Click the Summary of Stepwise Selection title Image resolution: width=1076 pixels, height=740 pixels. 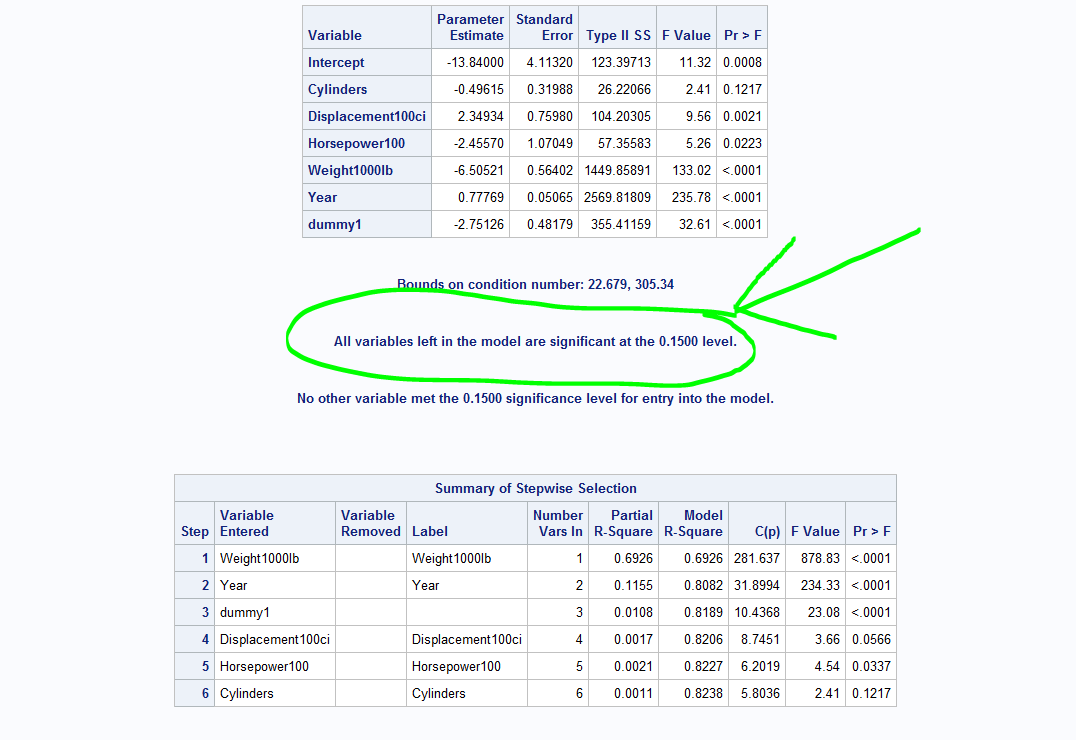click(535, 488)
